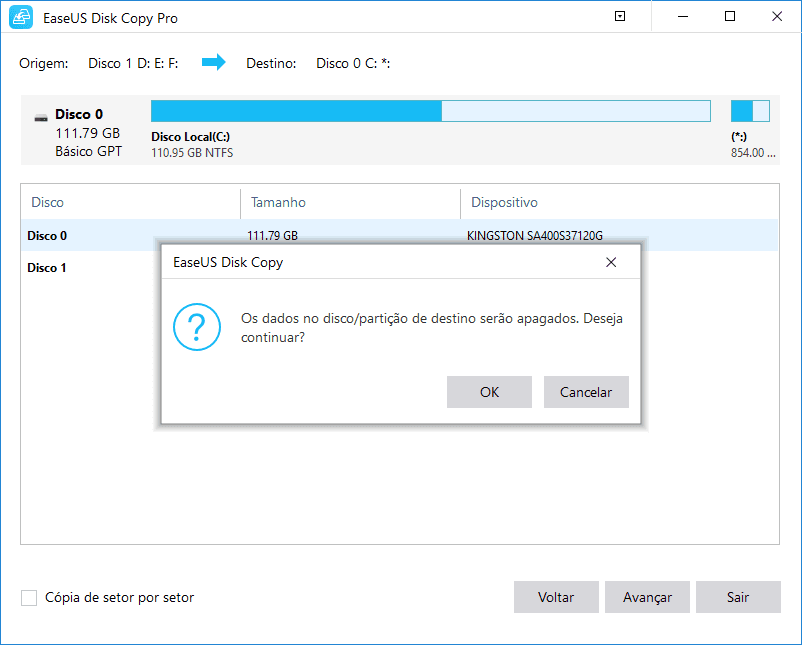Click the Sair button
Screen dimensions: 802x645
tap(738, 597)
